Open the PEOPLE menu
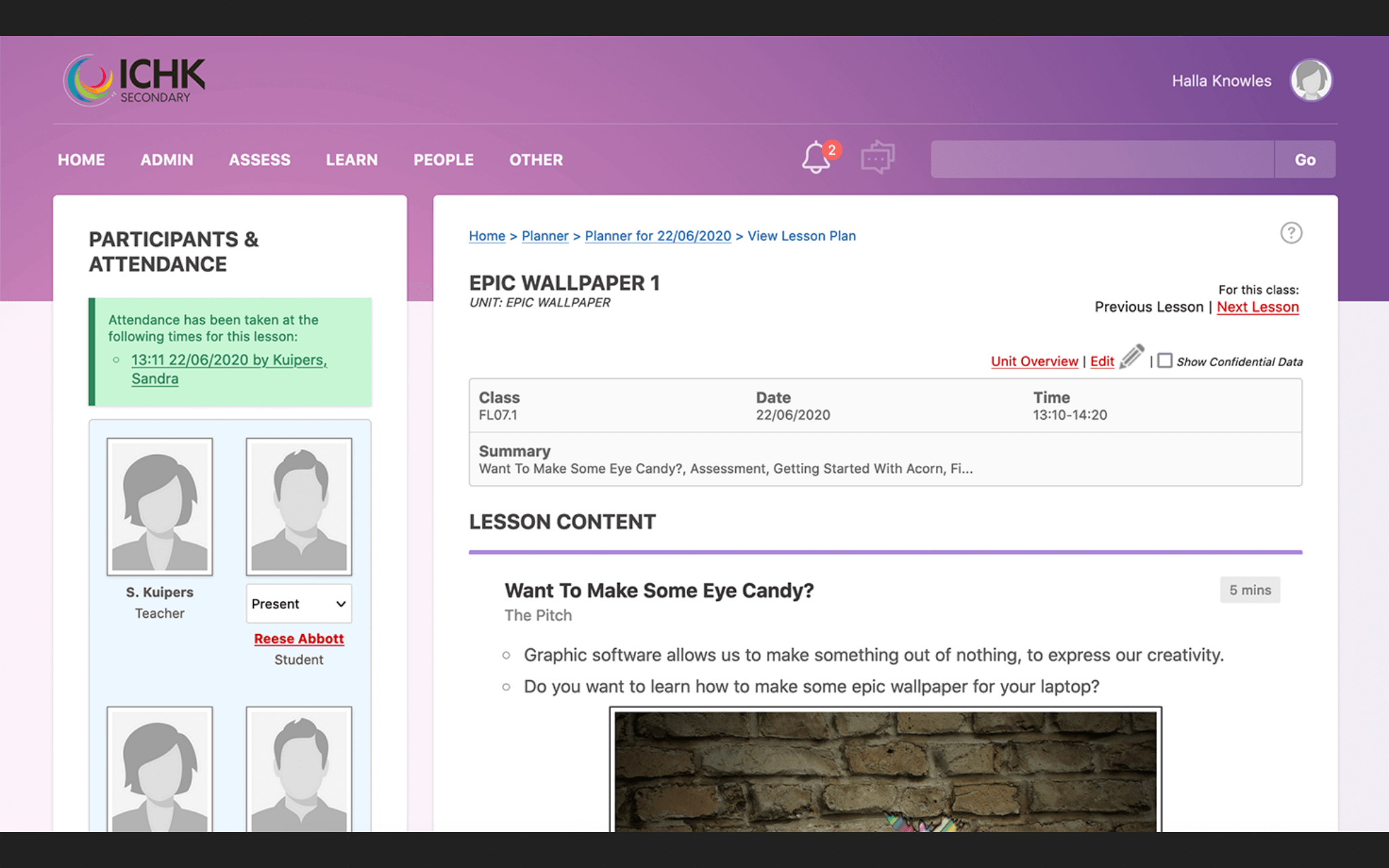Screen dimensions: 1389x868 (x=444, y=160)
